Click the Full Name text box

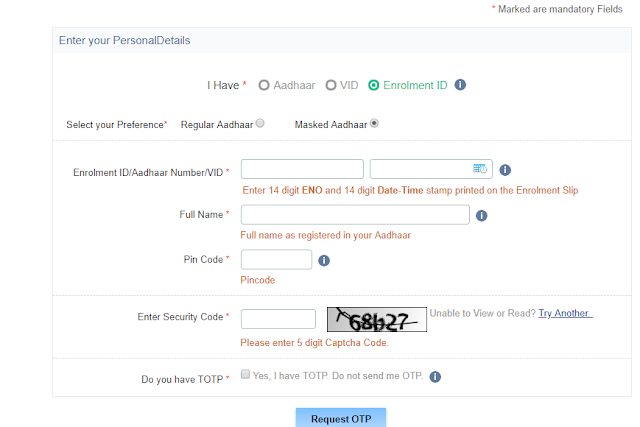pos(355,215)
